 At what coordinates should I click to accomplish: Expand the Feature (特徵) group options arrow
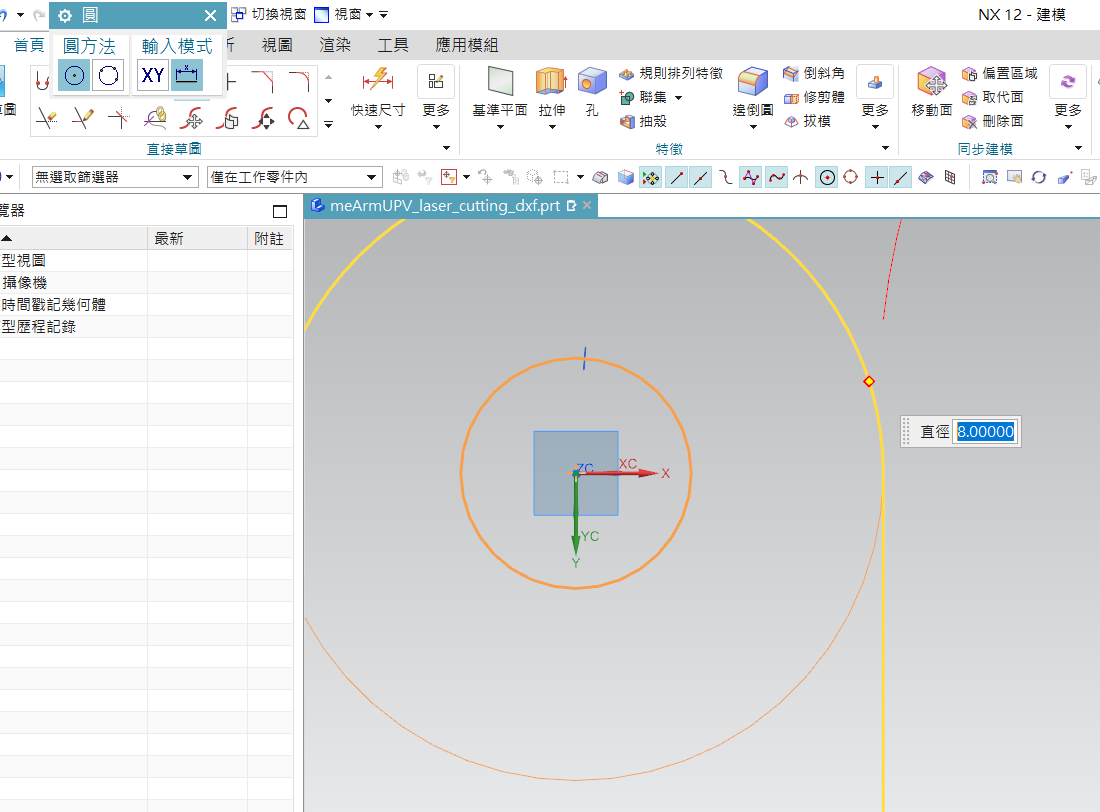(x=885, y=148)
